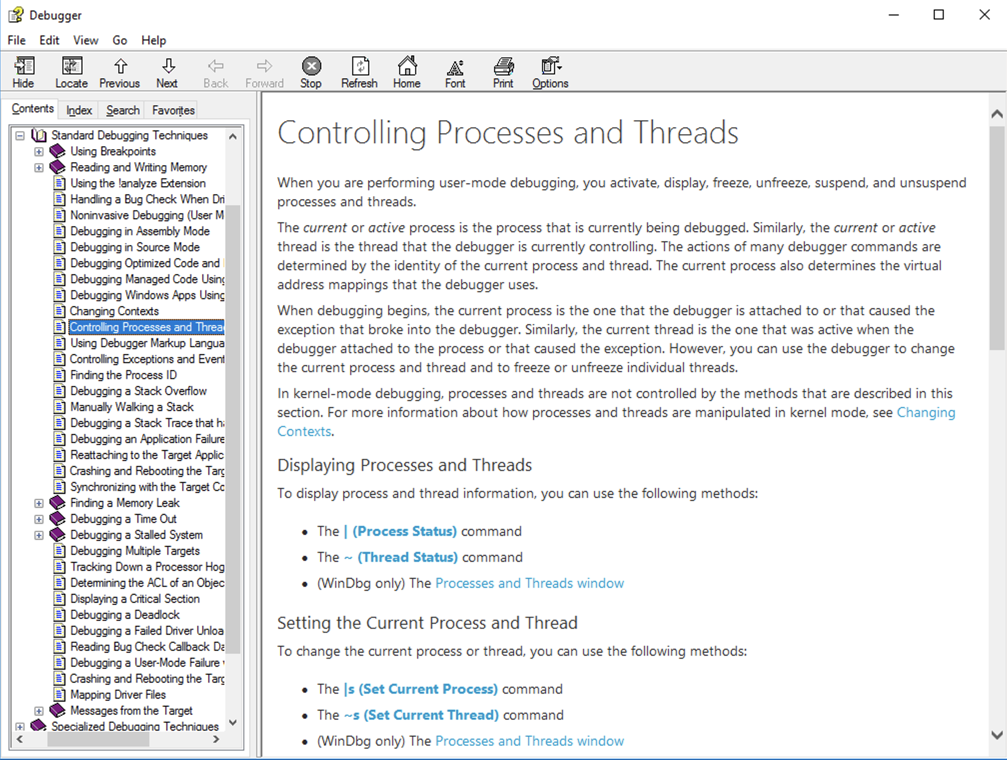Click the Hide toolbar icon
The height and width of the screenshot is (760, 1007).
[23, 72]
